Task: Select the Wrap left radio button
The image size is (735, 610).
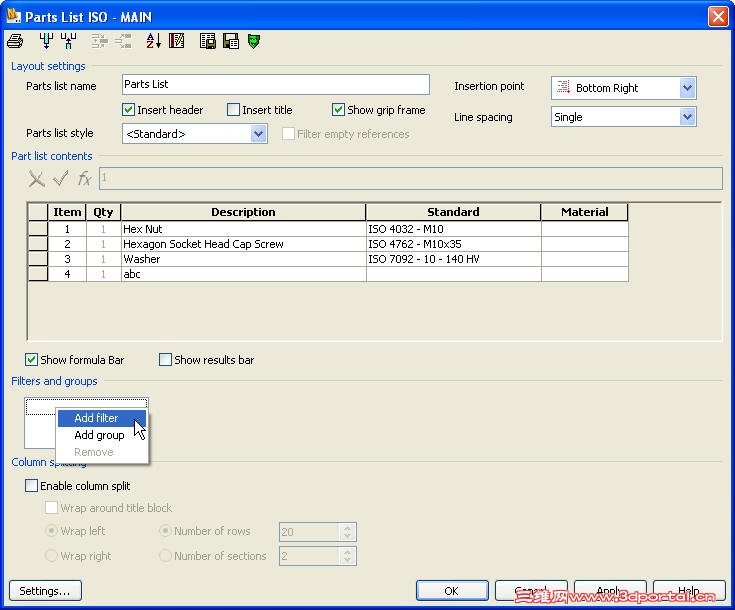Action: coord(51,531)
